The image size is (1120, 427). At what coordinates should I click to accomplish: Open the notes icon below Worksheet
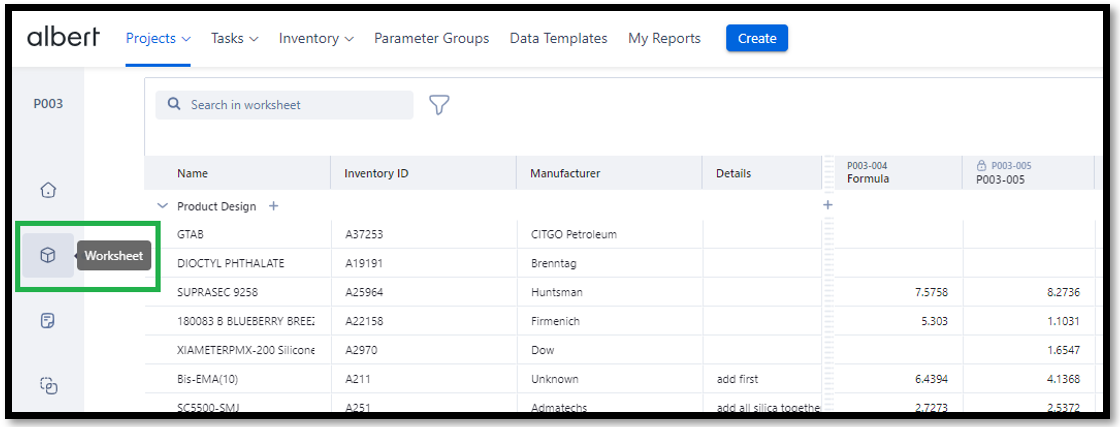point(47,321)
